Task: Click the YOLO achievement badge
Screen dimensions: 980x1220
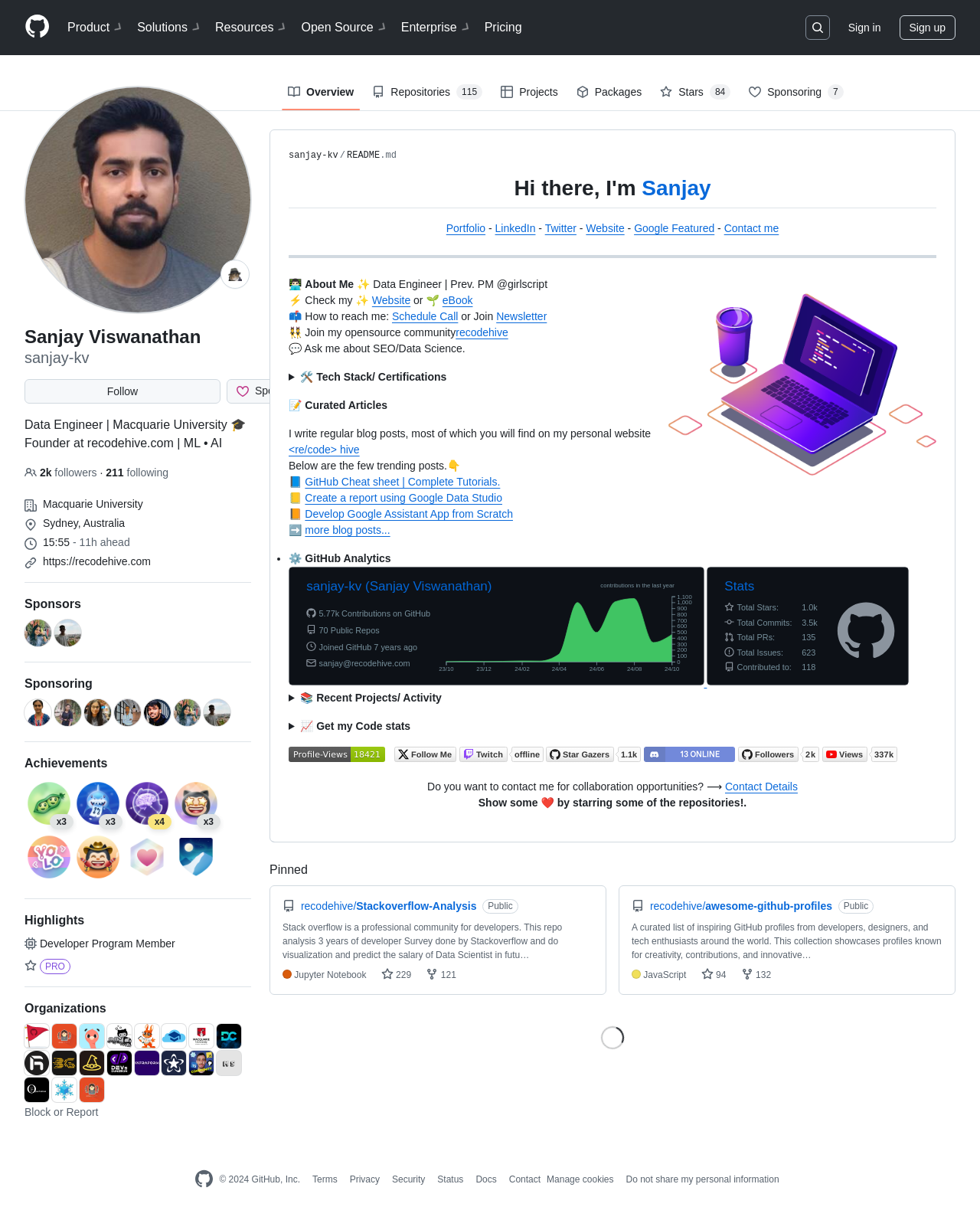Action: [49, 856]
